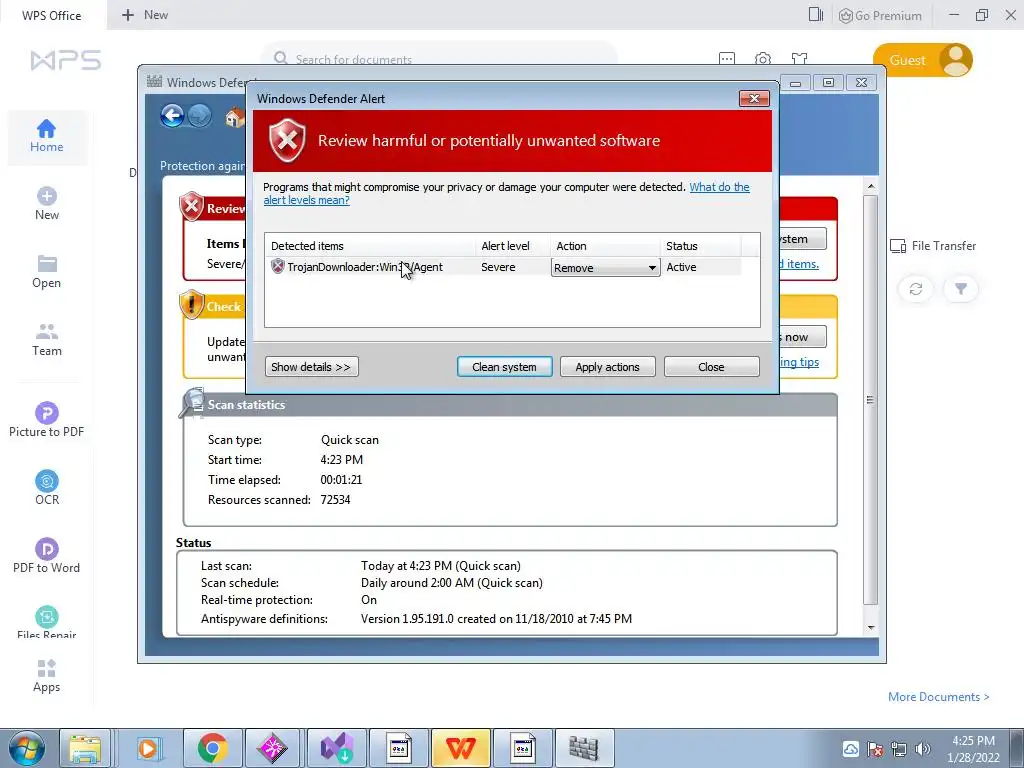Click the More Documents link
1024x768 pixels.
point(938,697)
